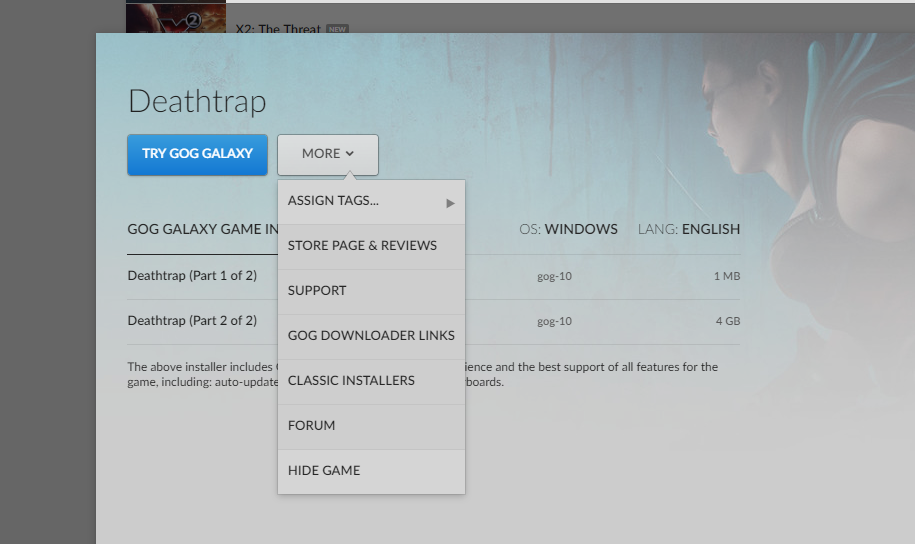This screenshot has width=915, height=544.
Task: Download Deathtrap (Part 2 of 2) installer
Action: click(192, 320)
